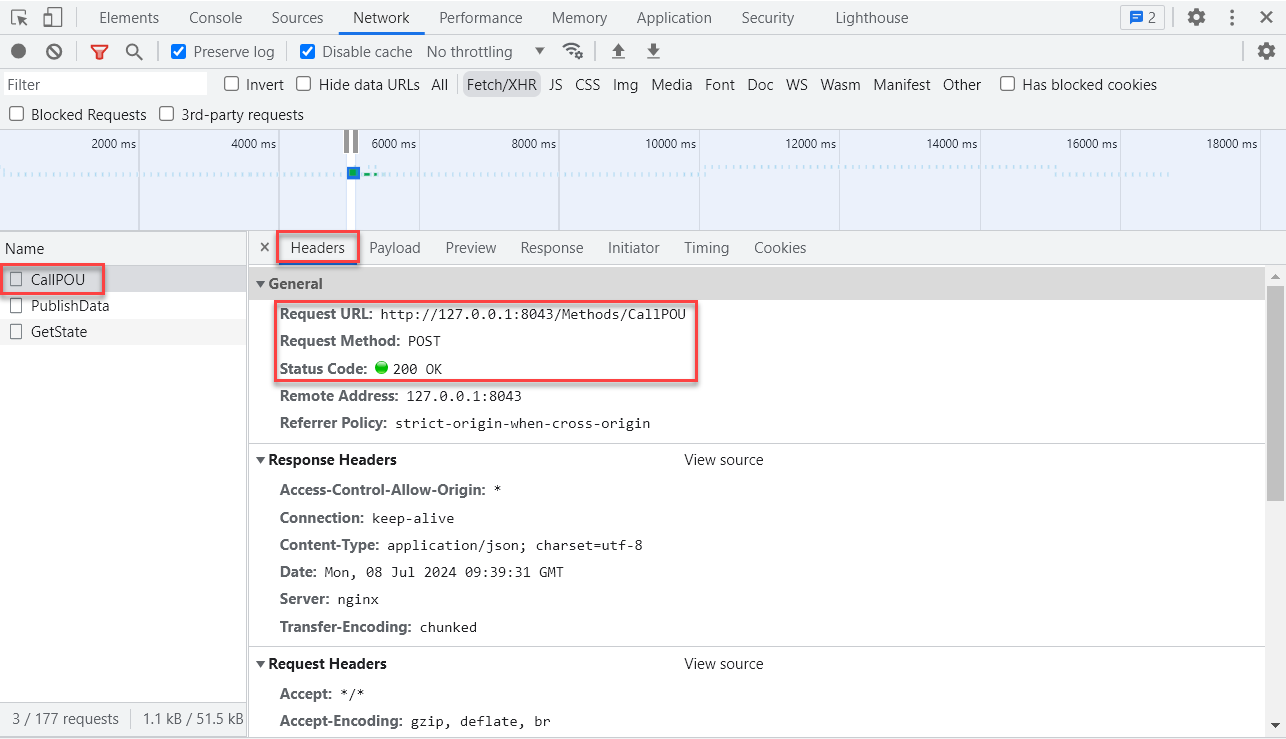Show the Response tab
Screen dimensions: 1286x739
point(552,247)
